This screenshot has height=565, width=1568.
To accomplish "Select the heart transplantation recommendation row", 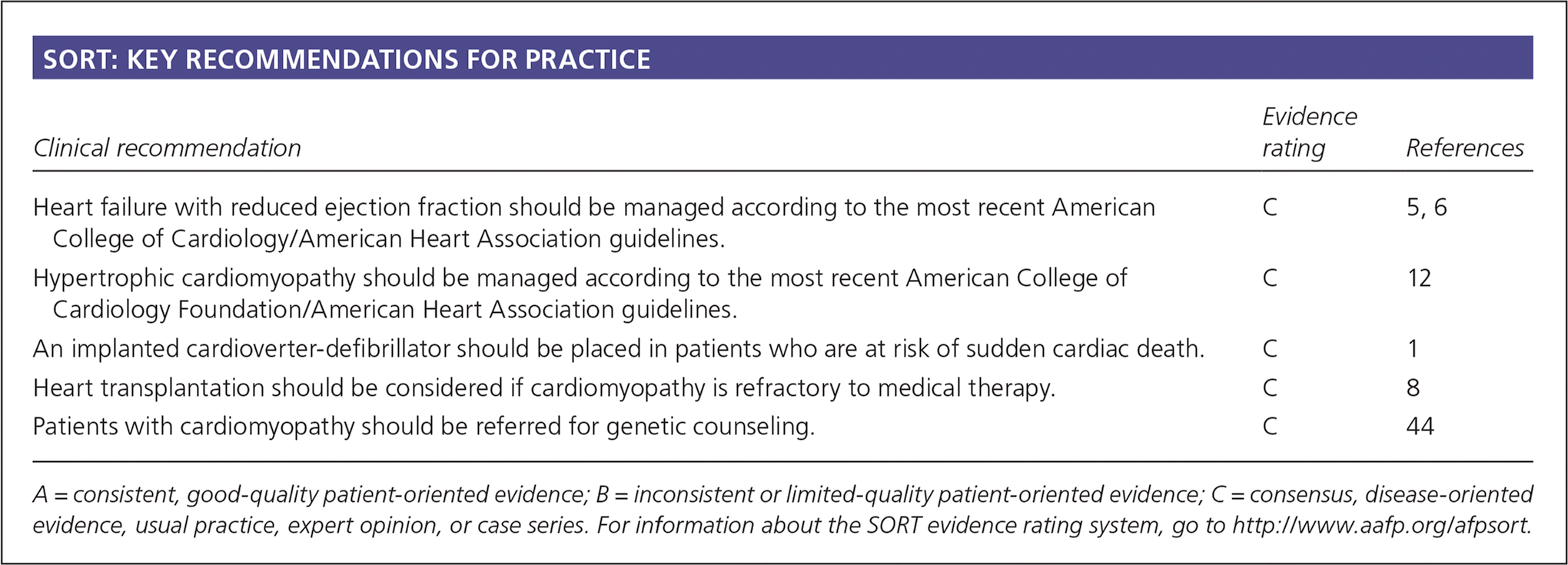I will pyautogui.click(x=543, y=388).
